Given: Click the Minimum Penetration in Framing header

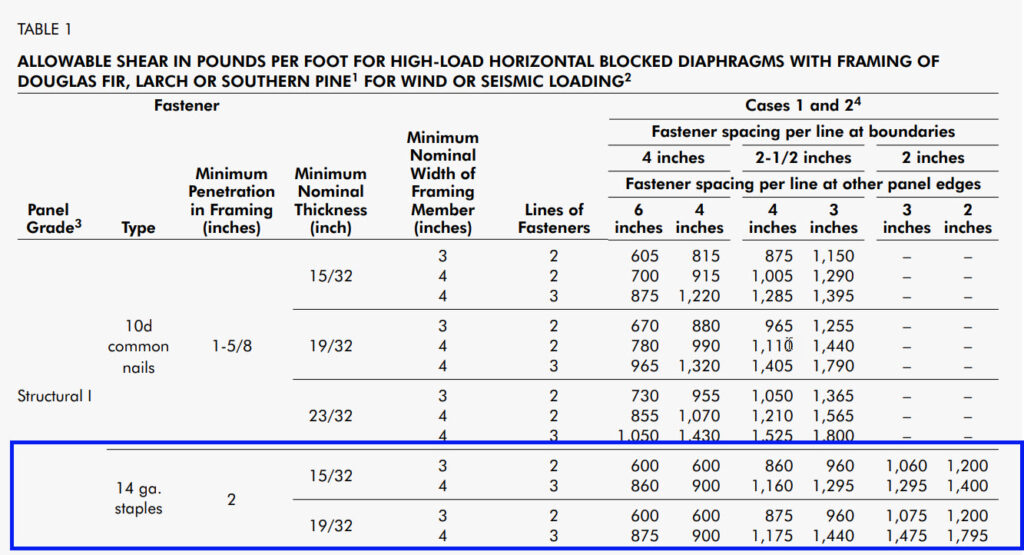Looking at the screenshot, I should click(231, 200).
